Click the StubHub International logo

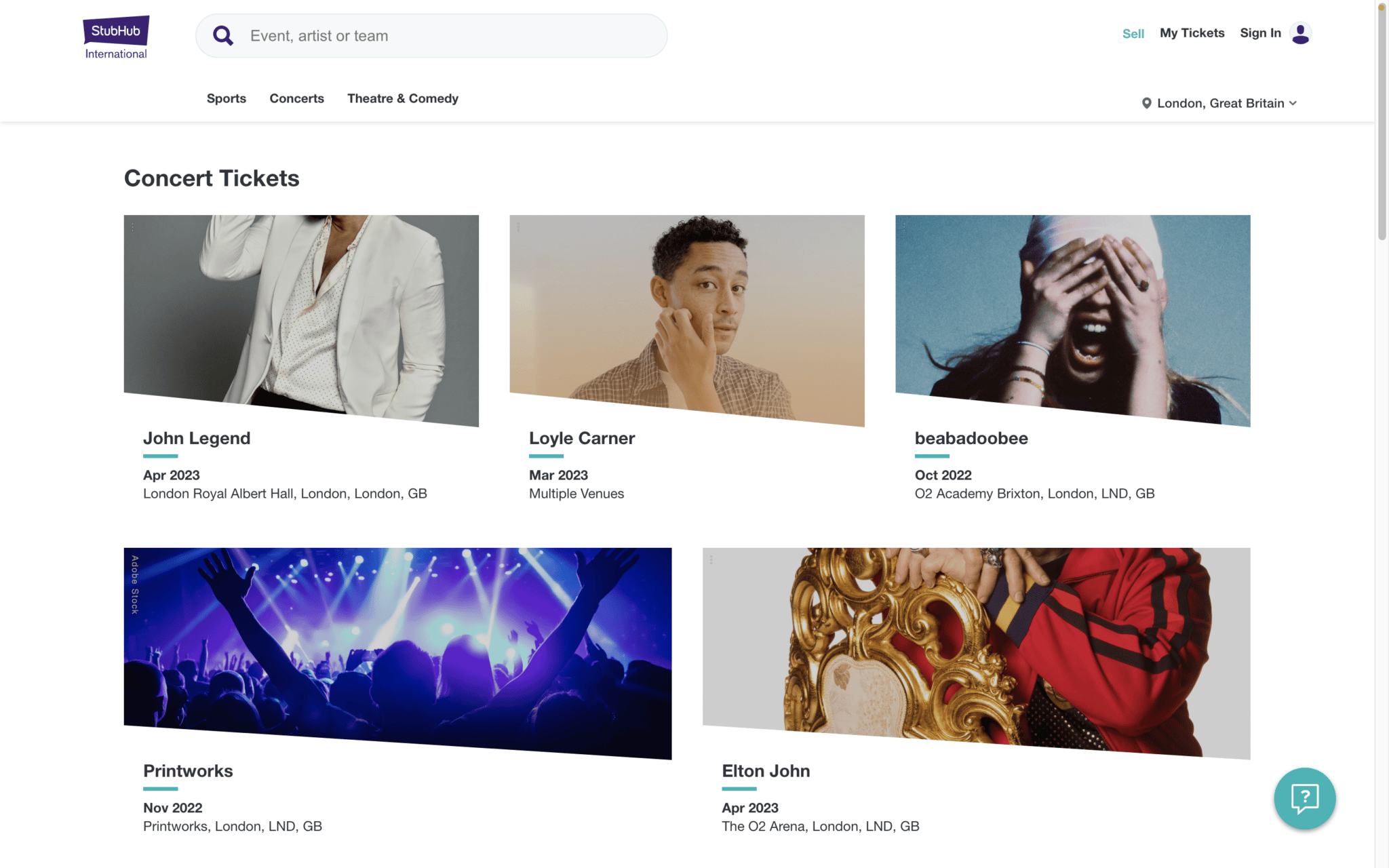tap(116, 37)
